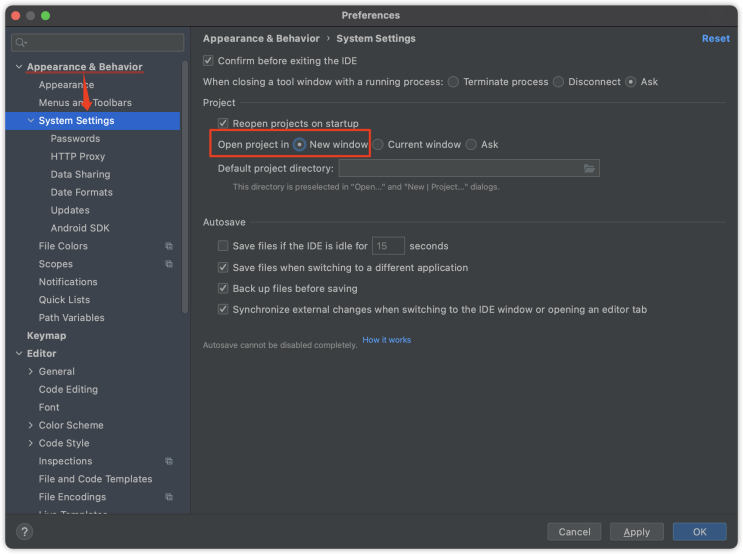
Task: Click the Default project directory field
Action: 469,168
